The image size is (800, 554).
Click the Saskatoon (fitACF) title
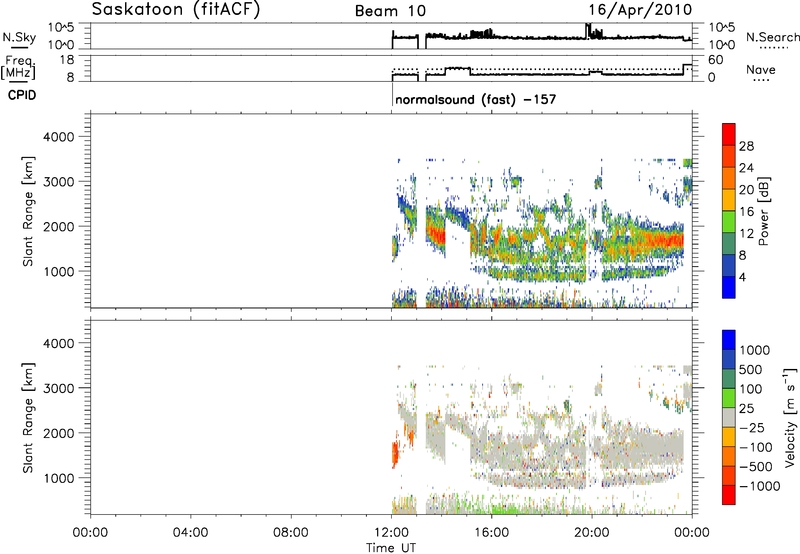click(176, 10)
